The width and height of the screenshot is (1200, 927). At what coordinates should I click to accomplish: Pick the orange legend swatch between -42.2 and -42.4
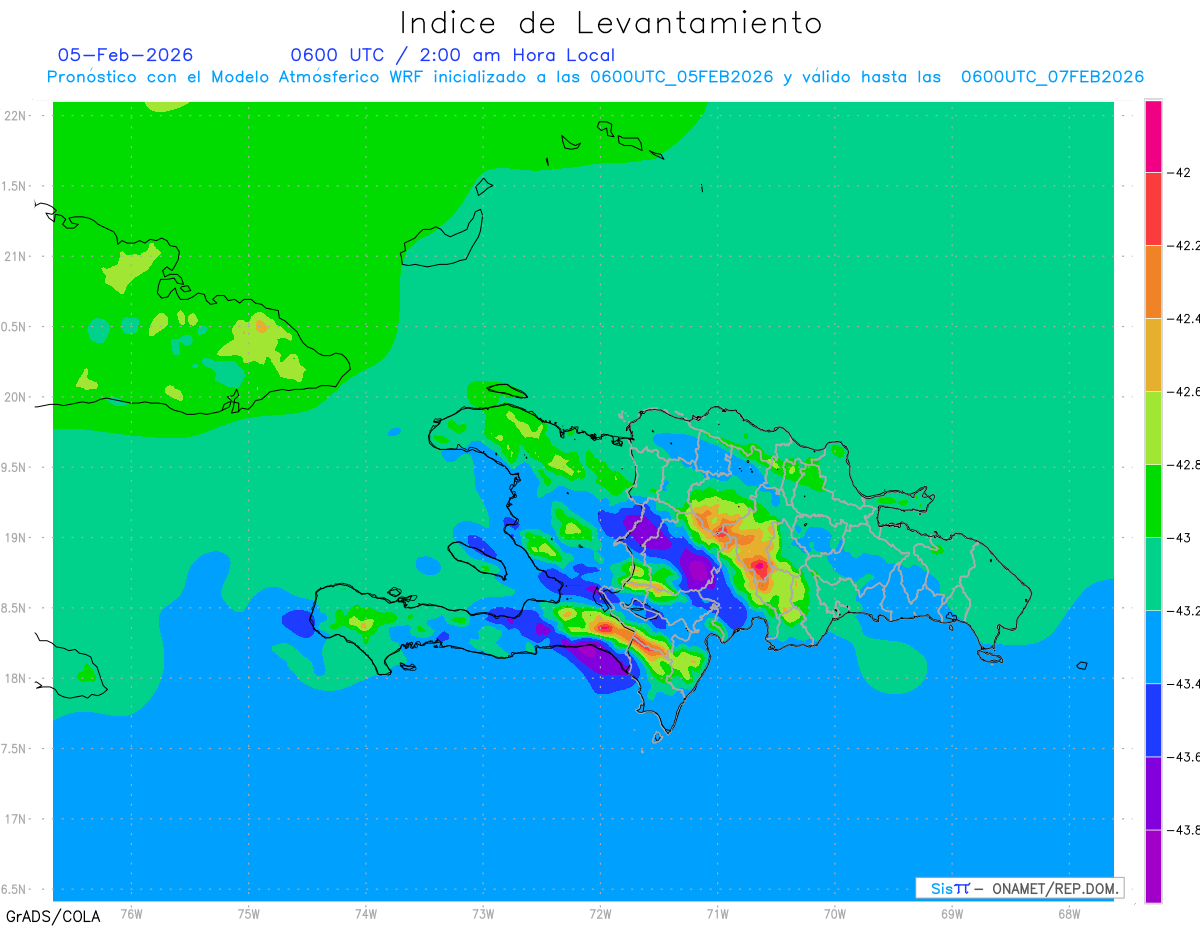(x=1153, y=281)
